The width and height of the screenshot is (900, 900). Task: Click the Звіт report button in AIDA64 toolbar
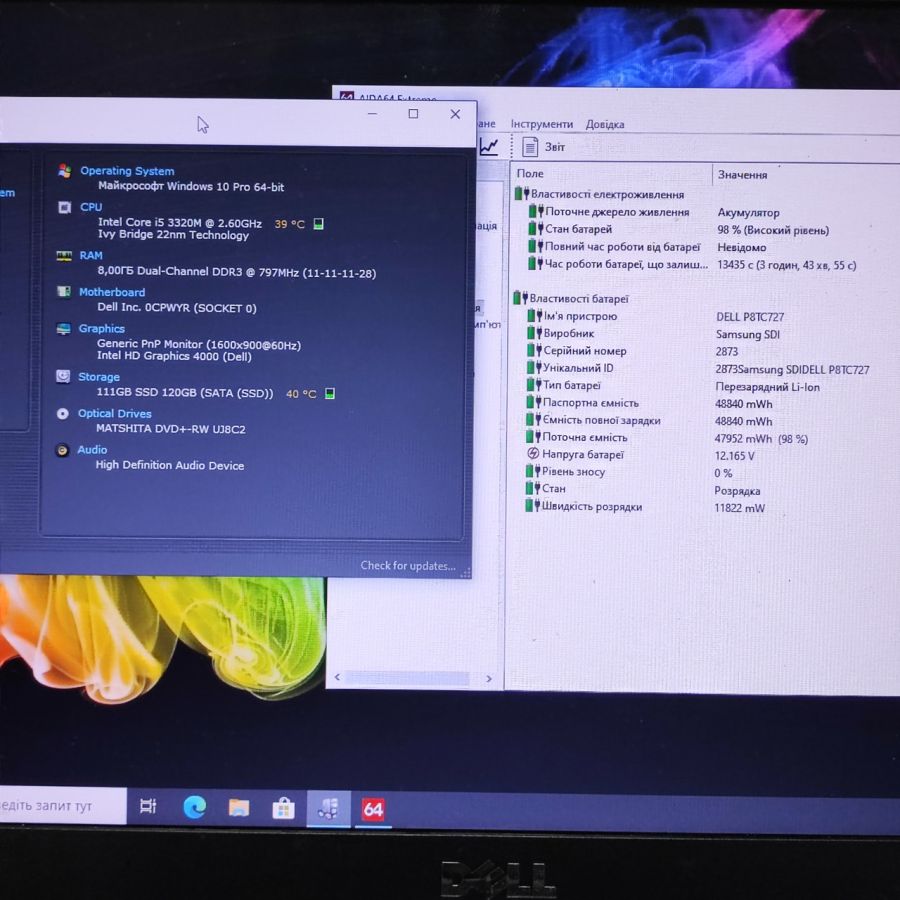[543, 147]
